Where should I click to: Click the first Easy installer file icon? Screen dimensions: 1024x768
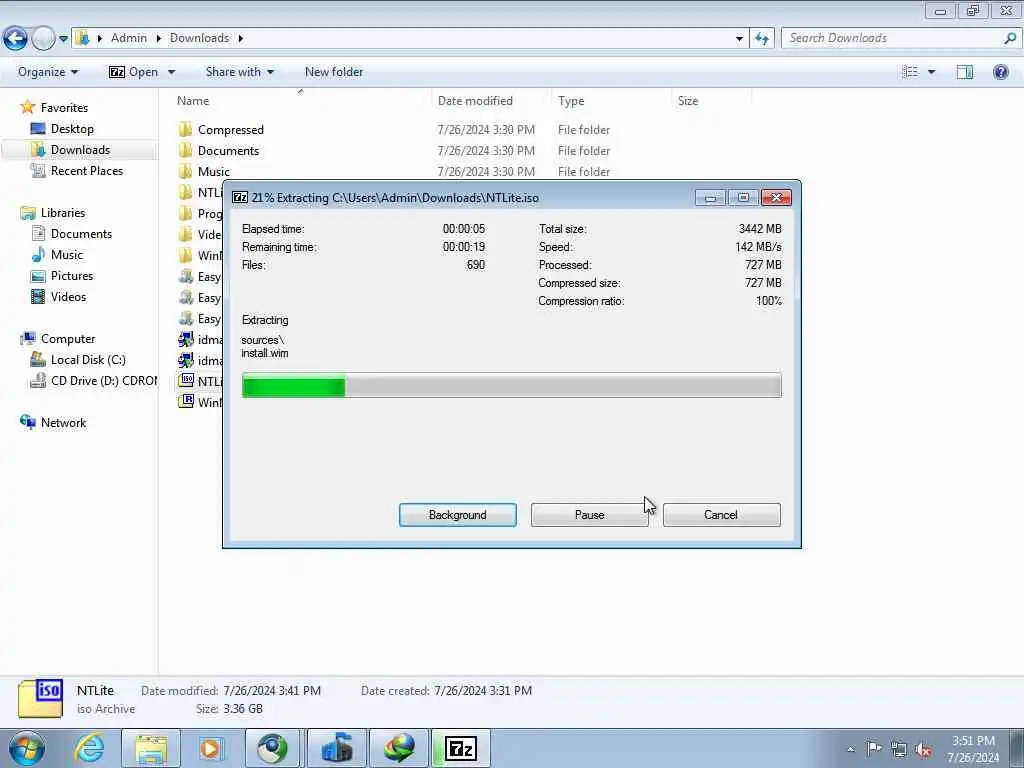[x=186, y=277]
